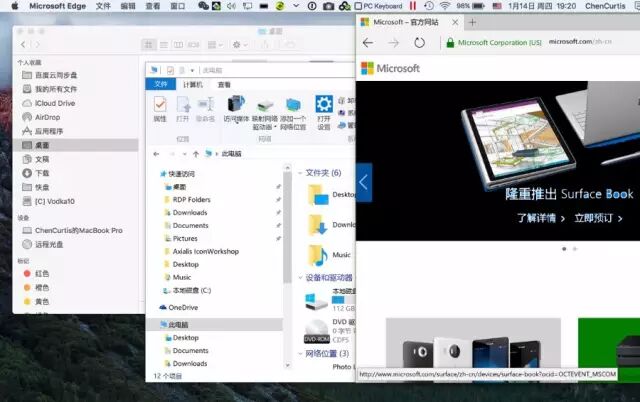Viewport: 640px width, 402px height.
Task: Open a new tab in Edge
Action: pyautogui.click(x=472, y=22)
